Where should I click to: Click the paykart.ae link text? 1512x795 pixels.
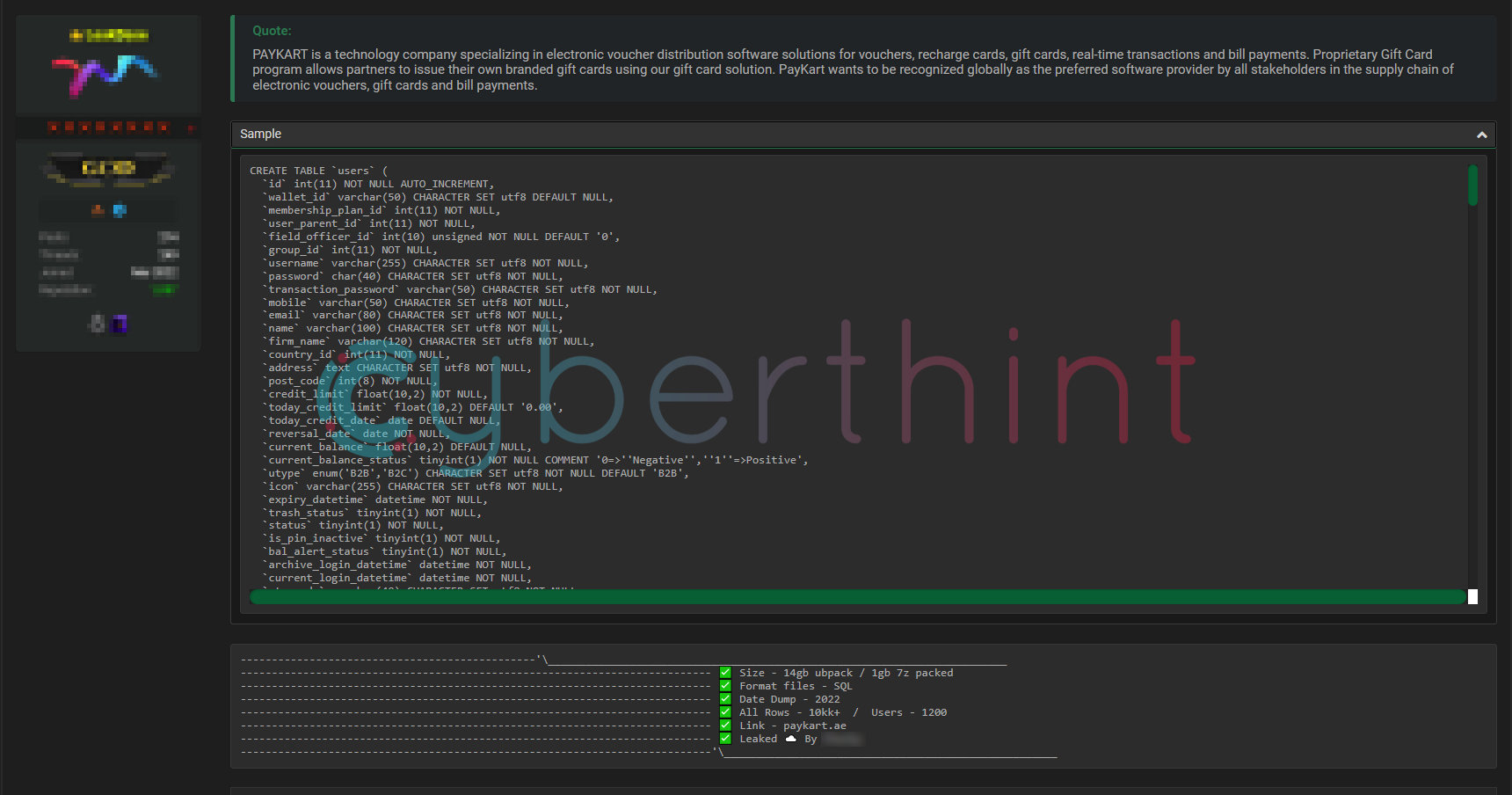click(815, 726)
